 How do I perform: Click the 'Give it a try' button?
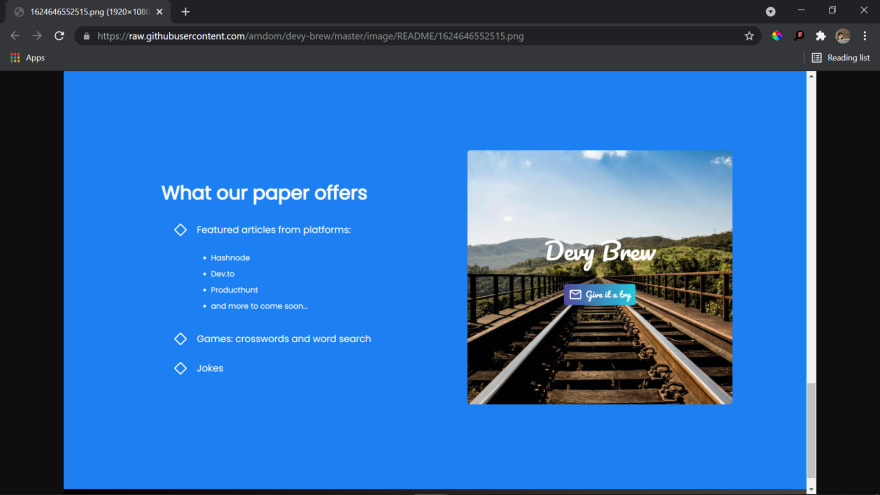(599, 295)
